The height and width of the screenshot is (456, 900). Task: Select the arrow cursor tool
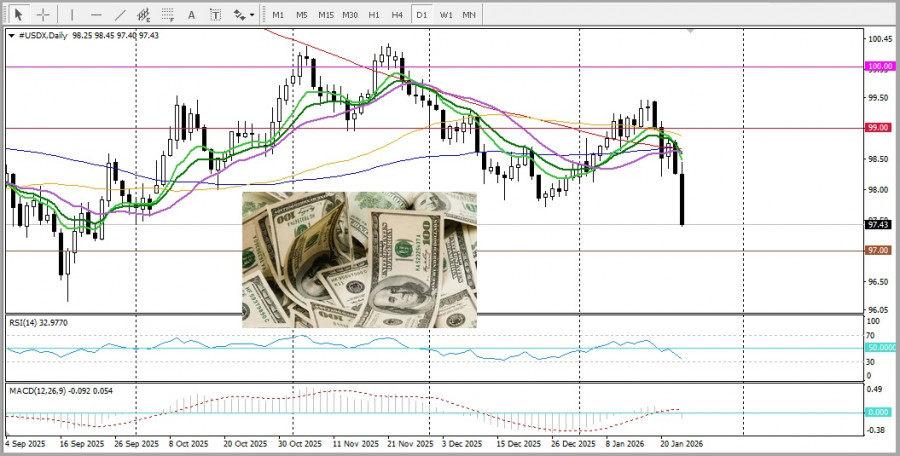coord(18,15)
